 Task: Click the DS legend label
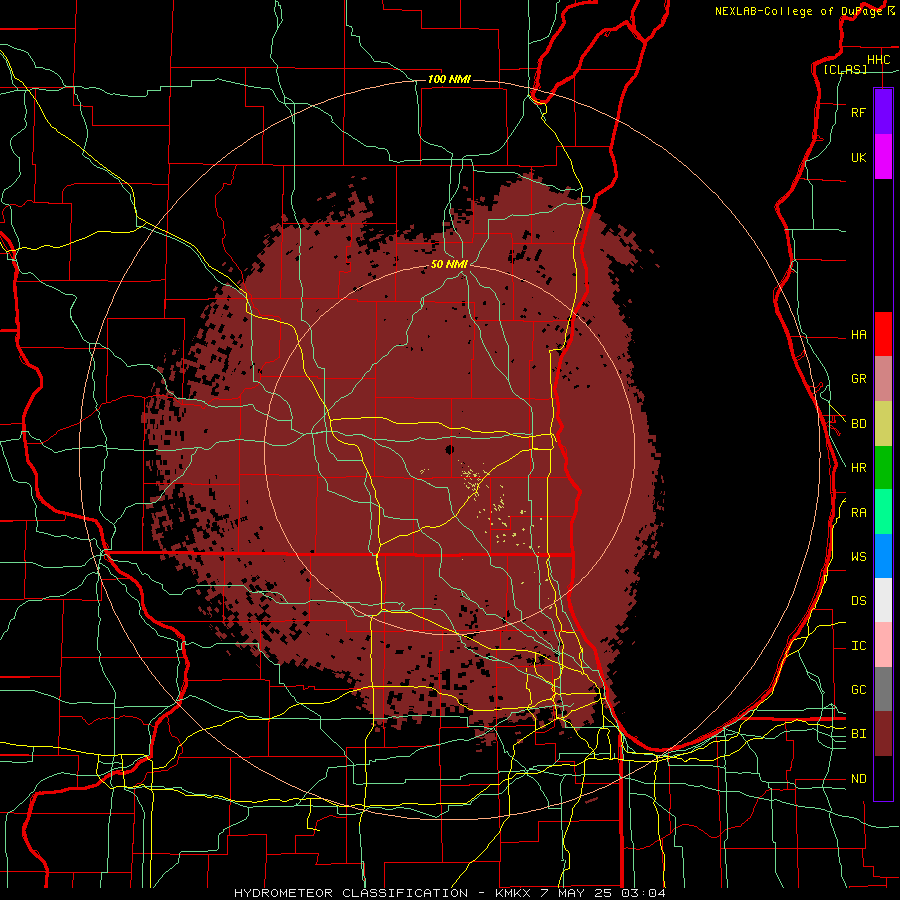(x=858, y=601)
